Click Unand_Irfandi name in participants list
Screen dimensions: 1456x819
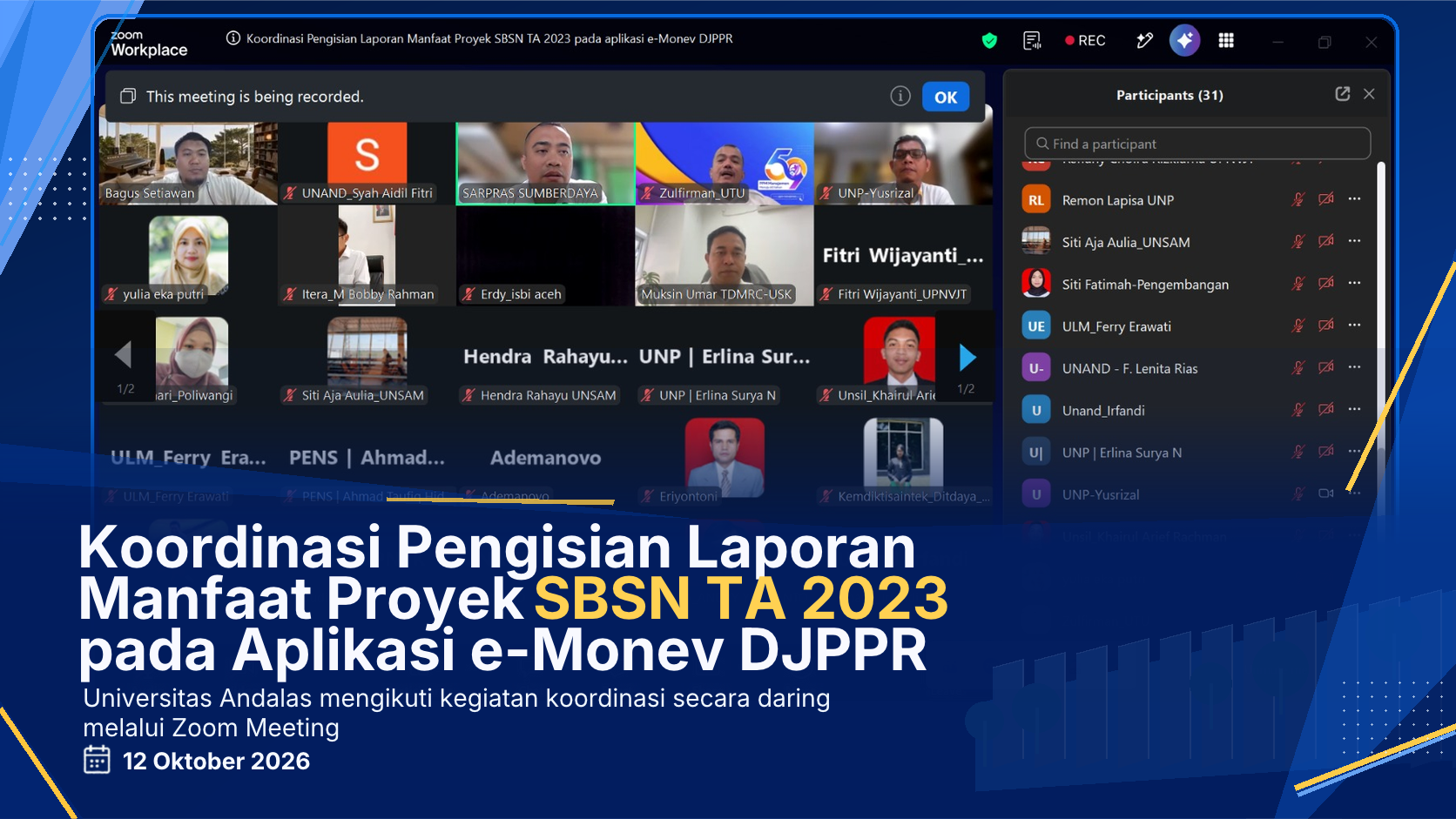pos(1103,411)
